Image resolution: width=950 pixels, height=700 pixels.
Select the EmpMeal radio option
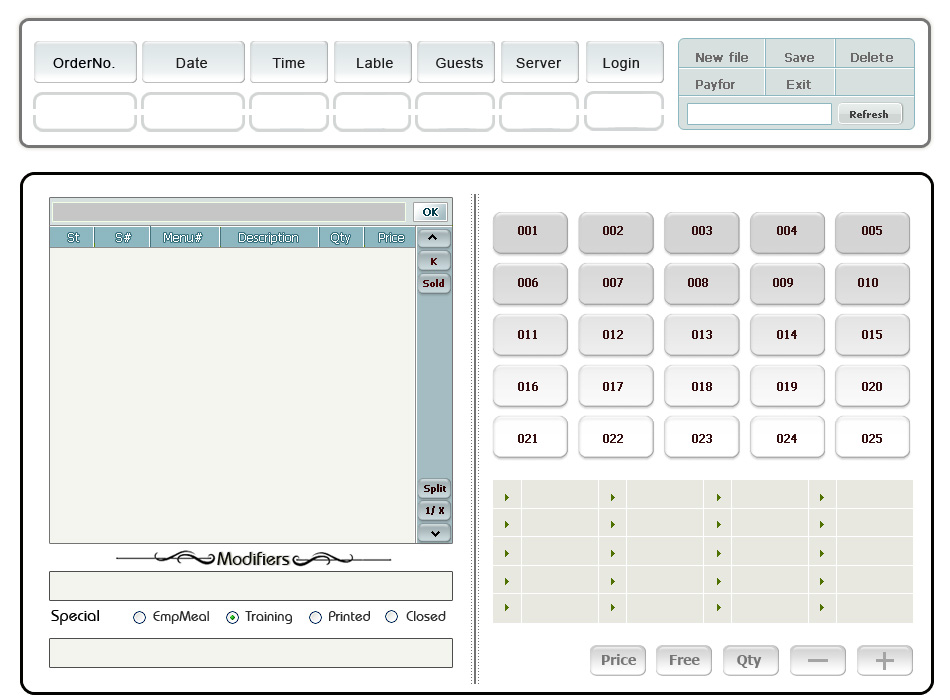[140, 618]
